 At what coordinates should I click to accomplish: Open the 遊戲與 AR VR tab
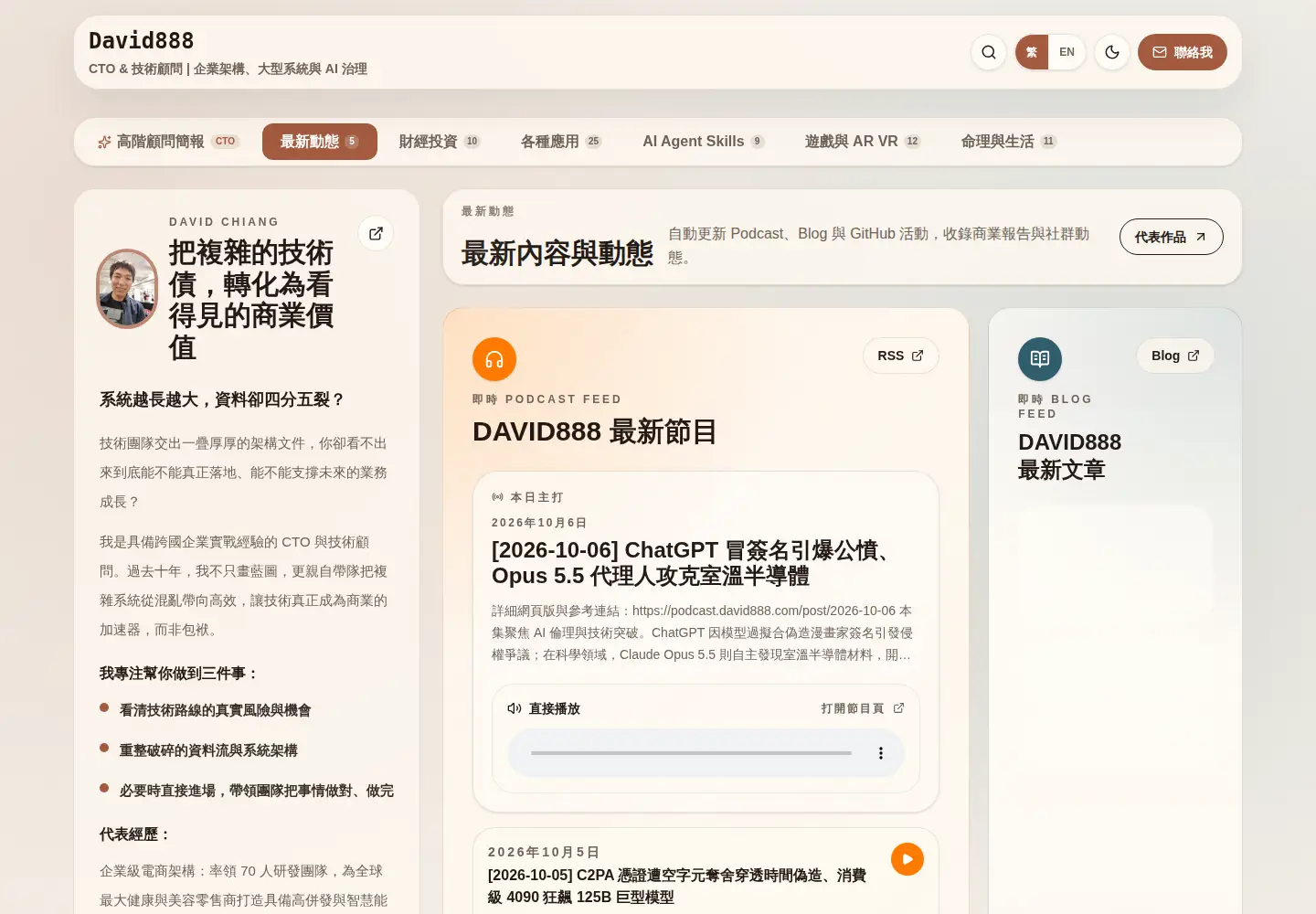tap(863, 142)
